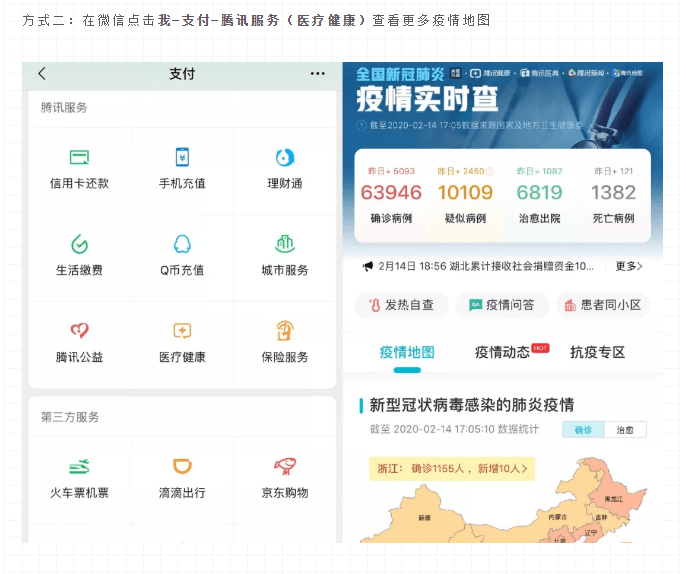Click the 新疆 region on map
This screenshot has width=686, height=574.
tap(424, 518)
